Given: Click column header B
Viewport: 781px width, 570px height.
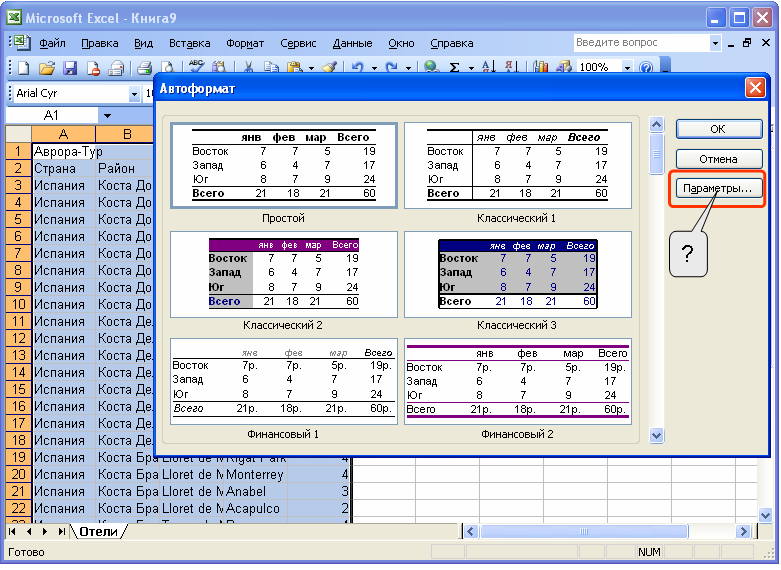Looking at the screenshot, I should click(x=127, y=134).
